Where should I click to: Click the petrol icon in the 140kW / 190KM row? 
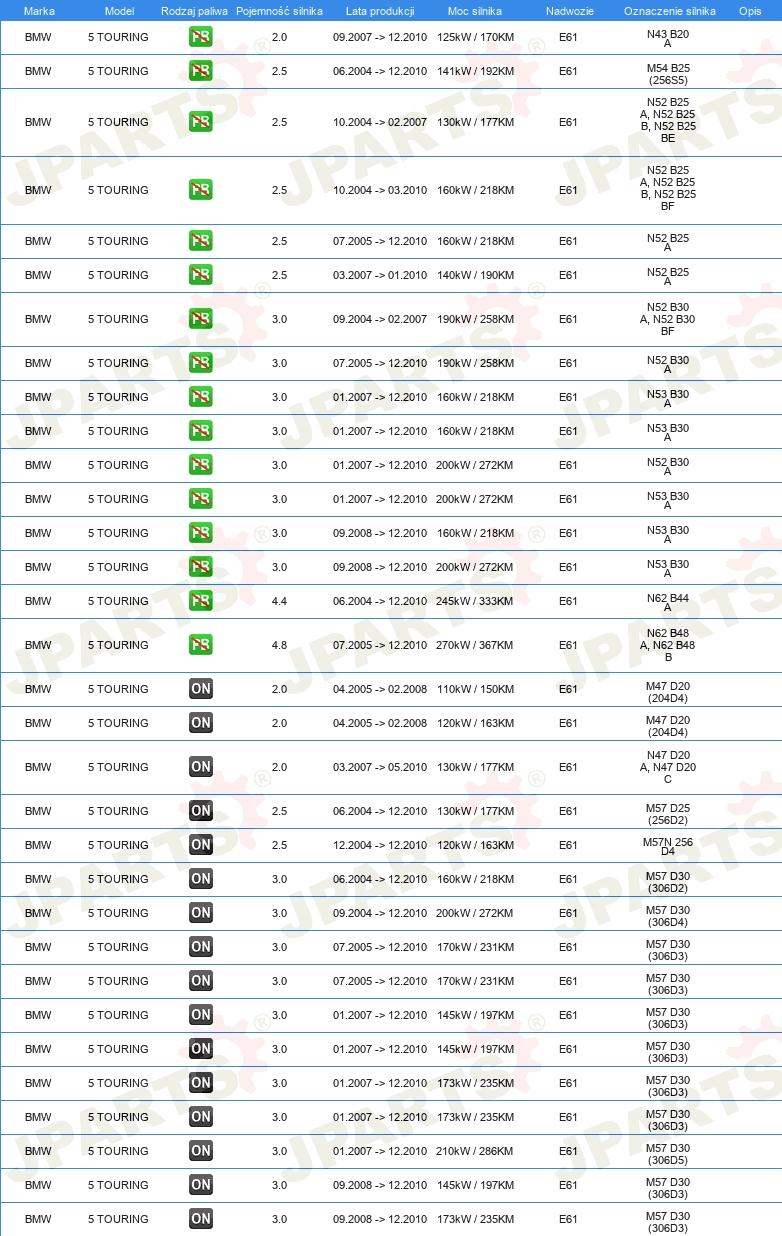tap(201, 275)
